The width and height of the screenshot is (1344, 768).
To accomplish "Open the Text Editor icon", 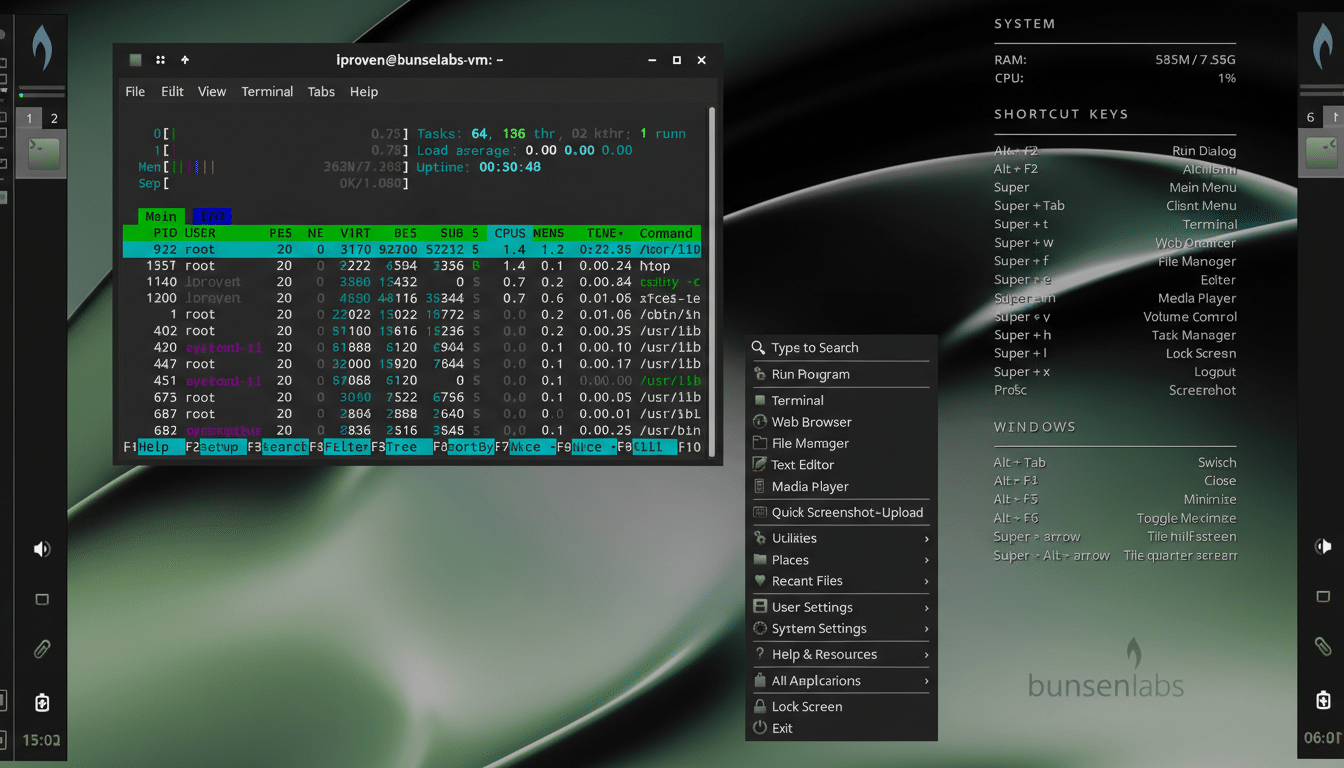I will tap(761, 464).
